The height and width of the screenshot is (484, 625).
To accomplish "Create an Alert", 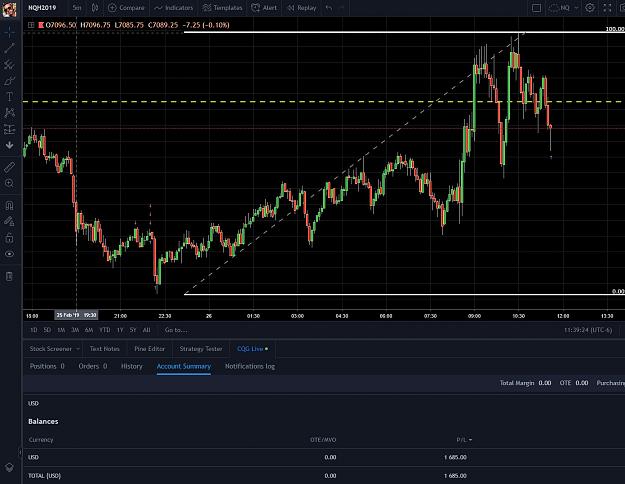I will click(x=264, y=8).
